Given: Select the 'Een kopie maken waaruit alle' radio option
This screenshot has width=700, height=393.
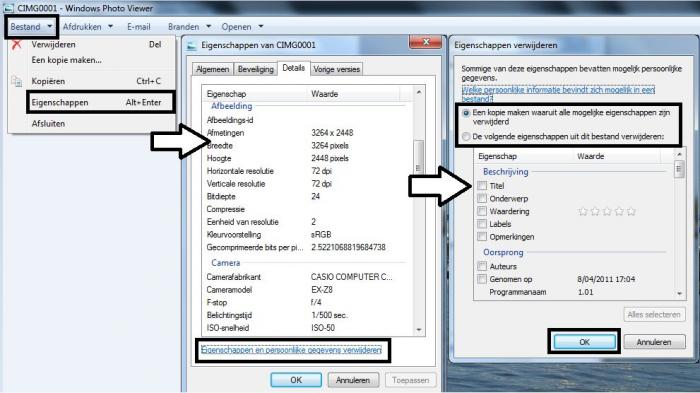Looking at the screenshot, I should (x=466, y=113).
